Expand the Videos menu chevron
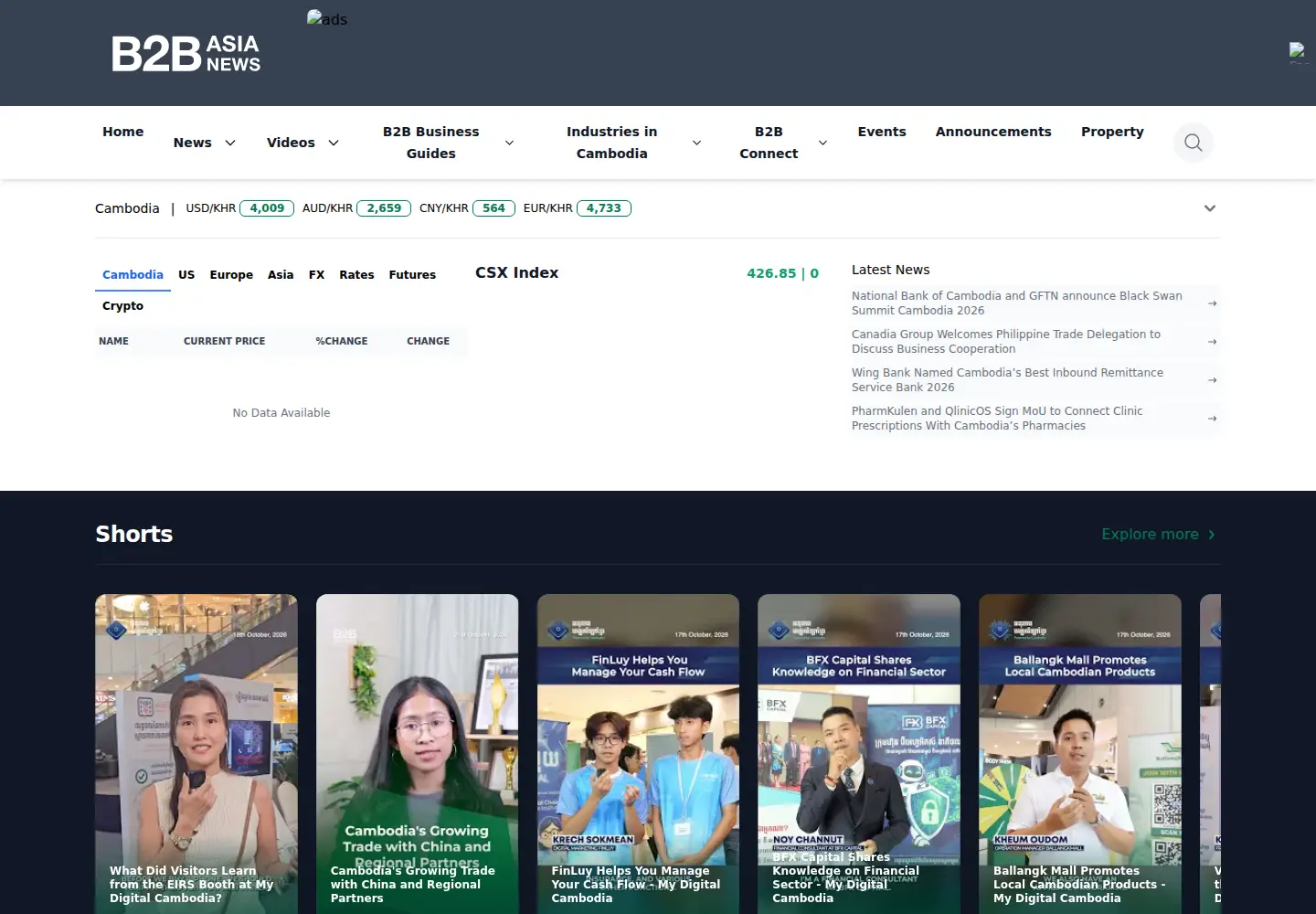 click(334, 143)
